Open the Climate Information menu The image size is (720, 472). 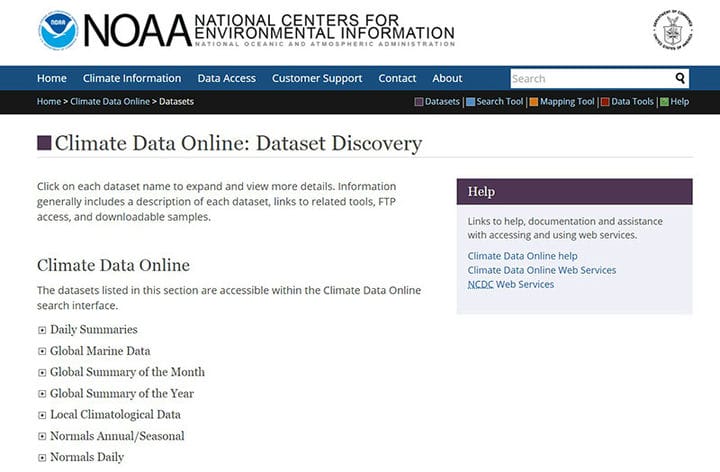(x=132, y=79)
